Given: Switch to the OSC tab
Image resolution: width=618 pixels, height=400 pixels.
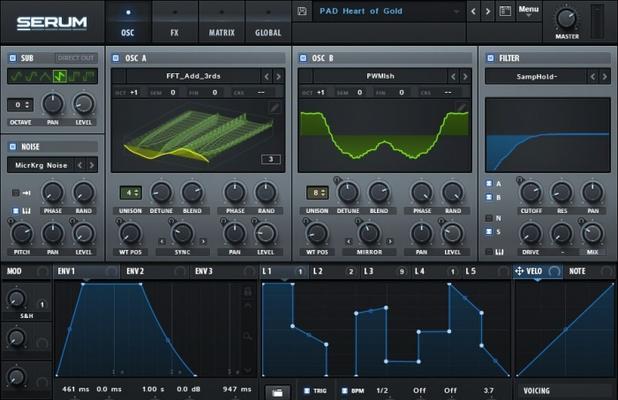Looking at the screenshot, I should (x=128, y=22).
